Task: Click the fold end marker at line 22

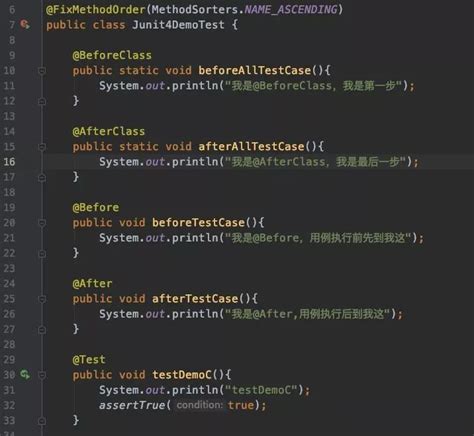Action: (42, 253)
